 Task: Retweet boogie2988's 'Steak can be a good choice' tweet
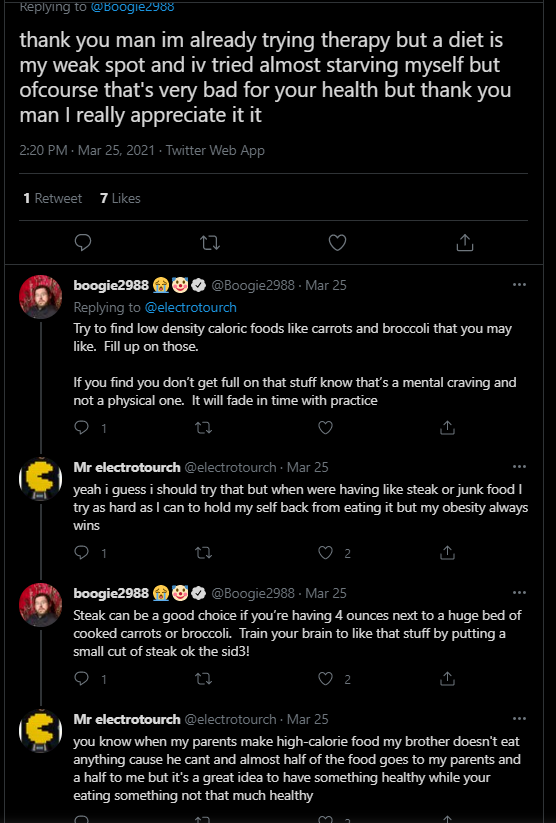pos(204,679)
